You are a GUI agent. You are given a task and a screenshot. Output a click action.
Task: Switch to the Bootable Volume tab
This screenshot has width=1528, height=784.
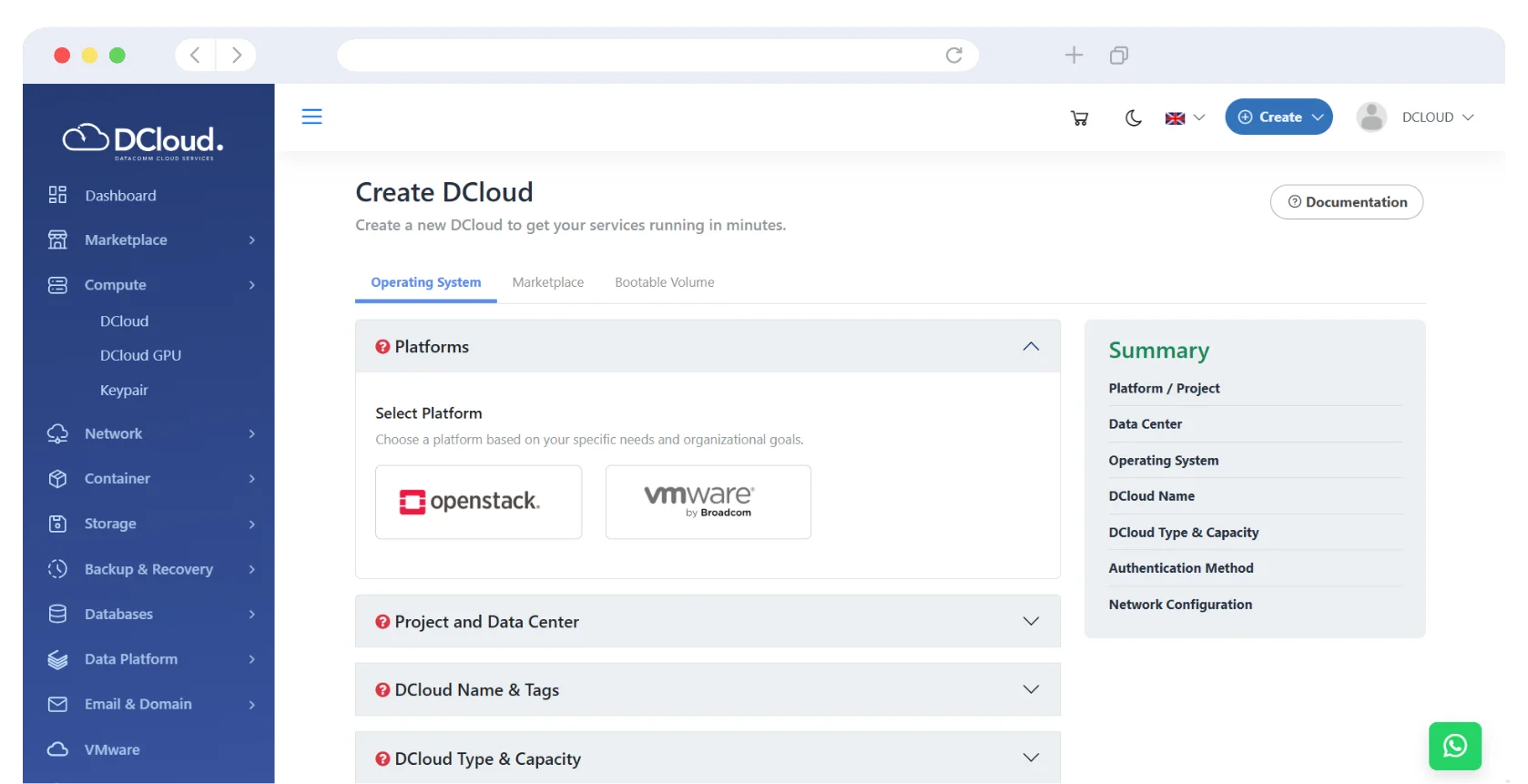[664, 282]
